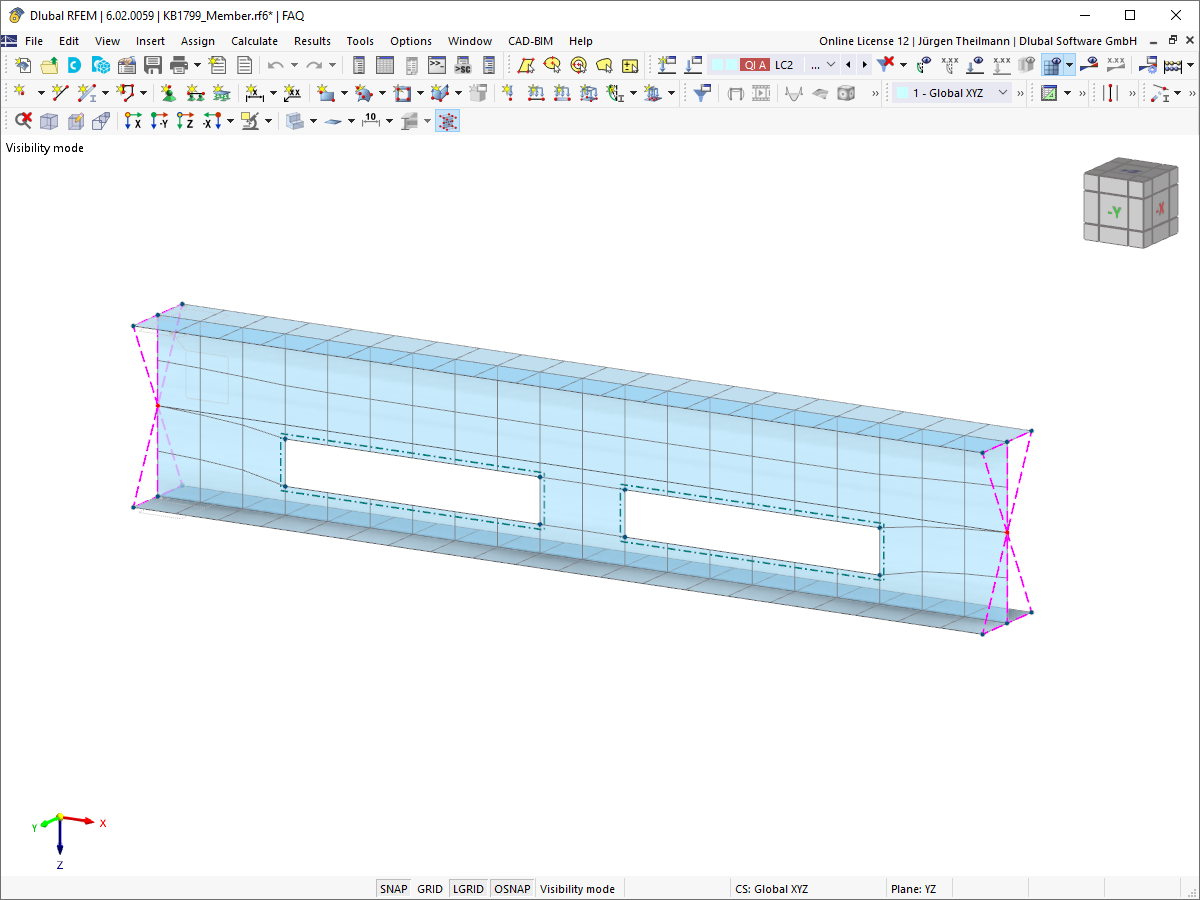Set view in Z direction
Viewport: 1200px width, 900px height.
[x=185, y=121]
